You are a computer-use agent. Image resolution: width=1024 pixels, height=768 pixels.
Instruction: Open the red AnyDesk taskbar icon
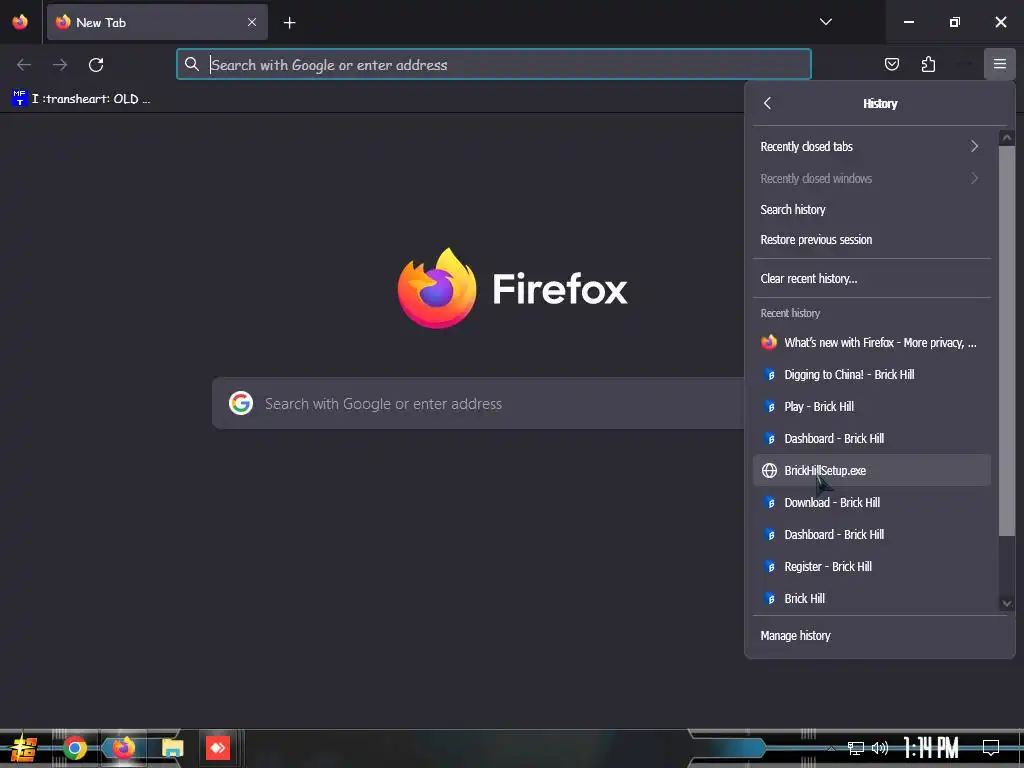click(218, 748)
